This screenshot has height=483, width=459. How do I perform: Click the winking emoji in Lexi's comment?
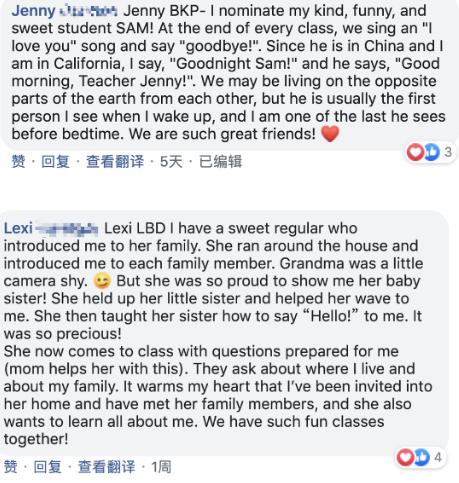[102, 281]
